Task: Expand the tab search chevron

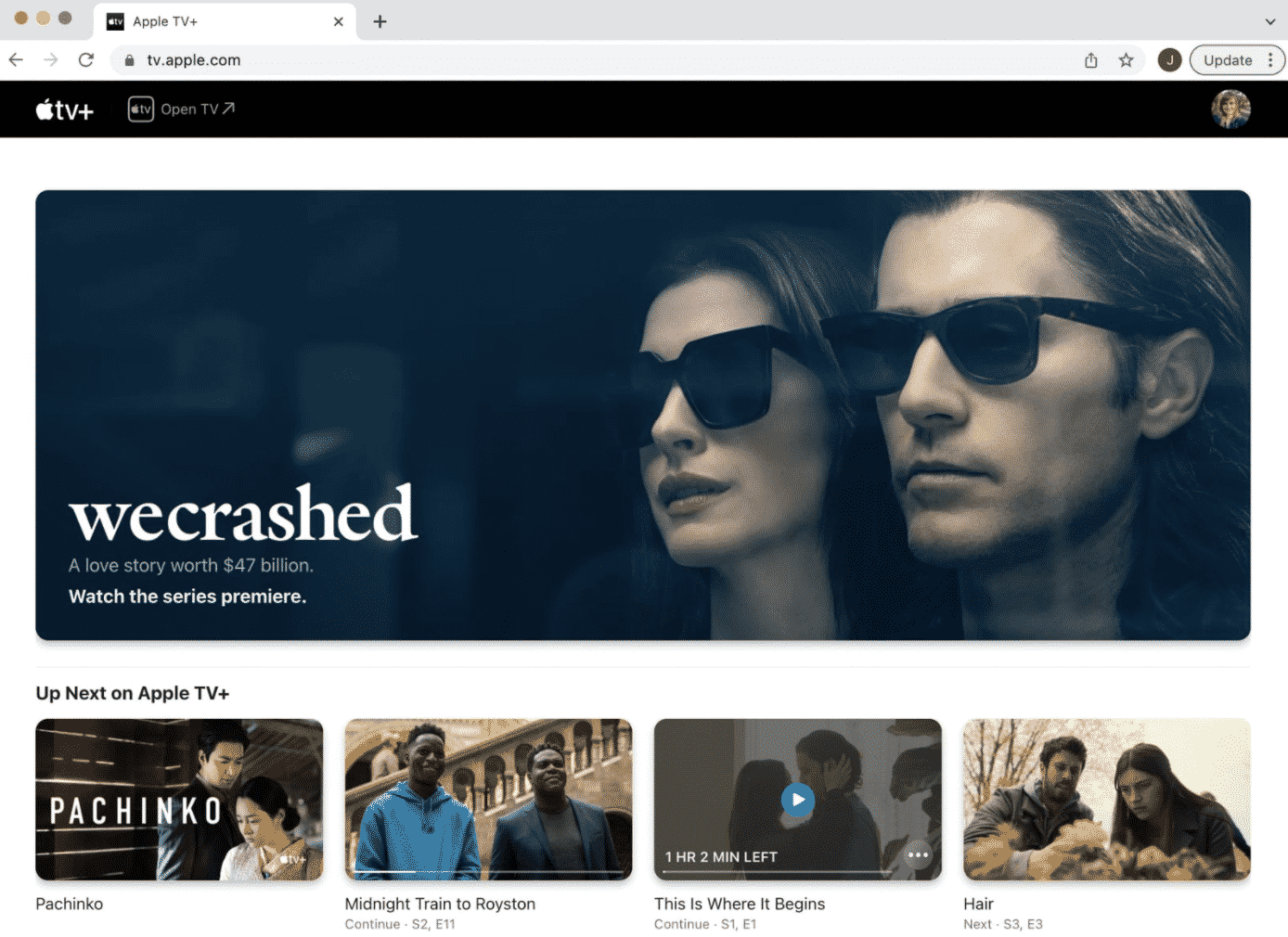Action: tap(1269, 21)
